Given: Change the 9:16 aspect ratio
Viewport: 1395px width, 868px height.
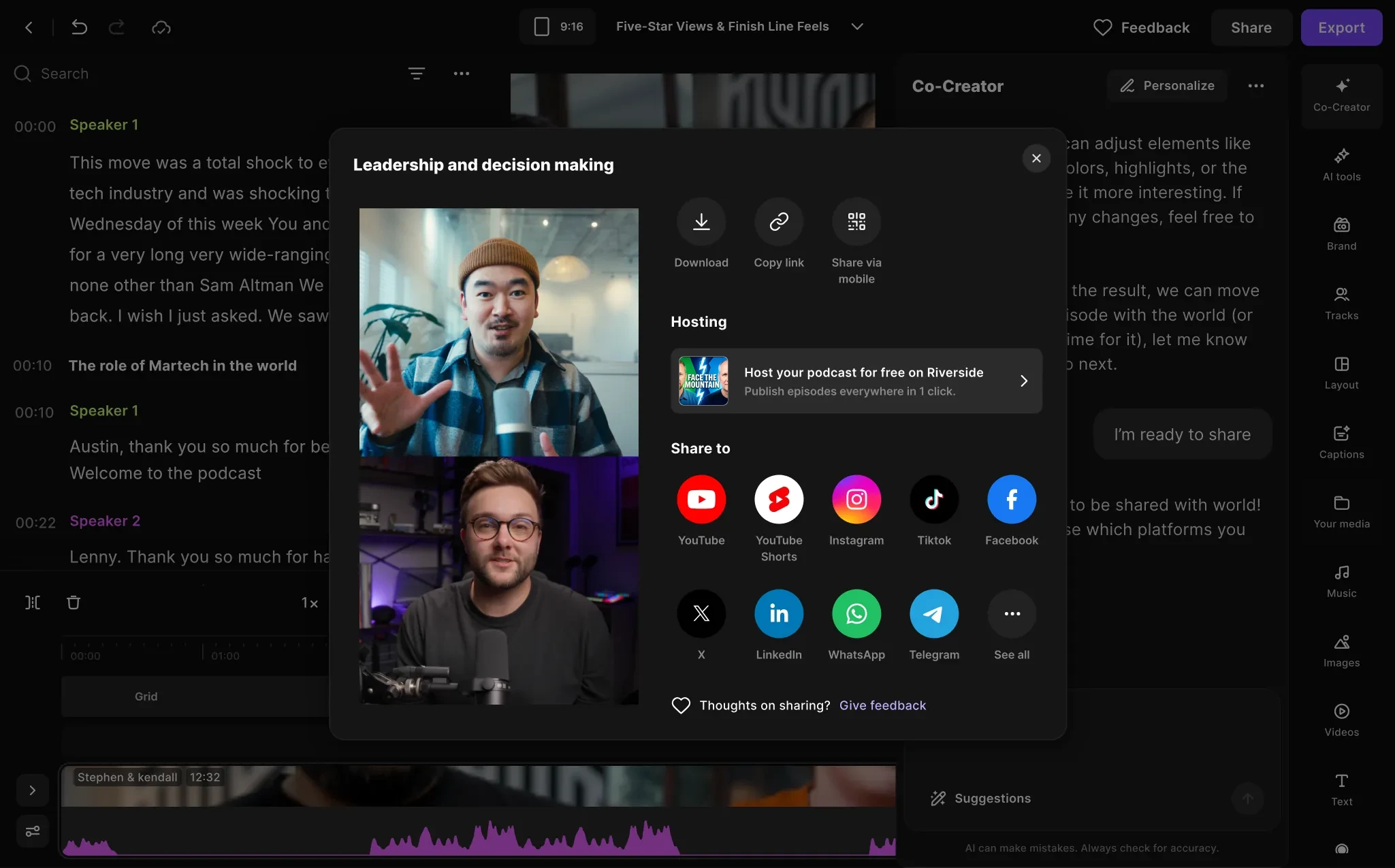Looking at the screenshot, I should [x=558, y=27].
